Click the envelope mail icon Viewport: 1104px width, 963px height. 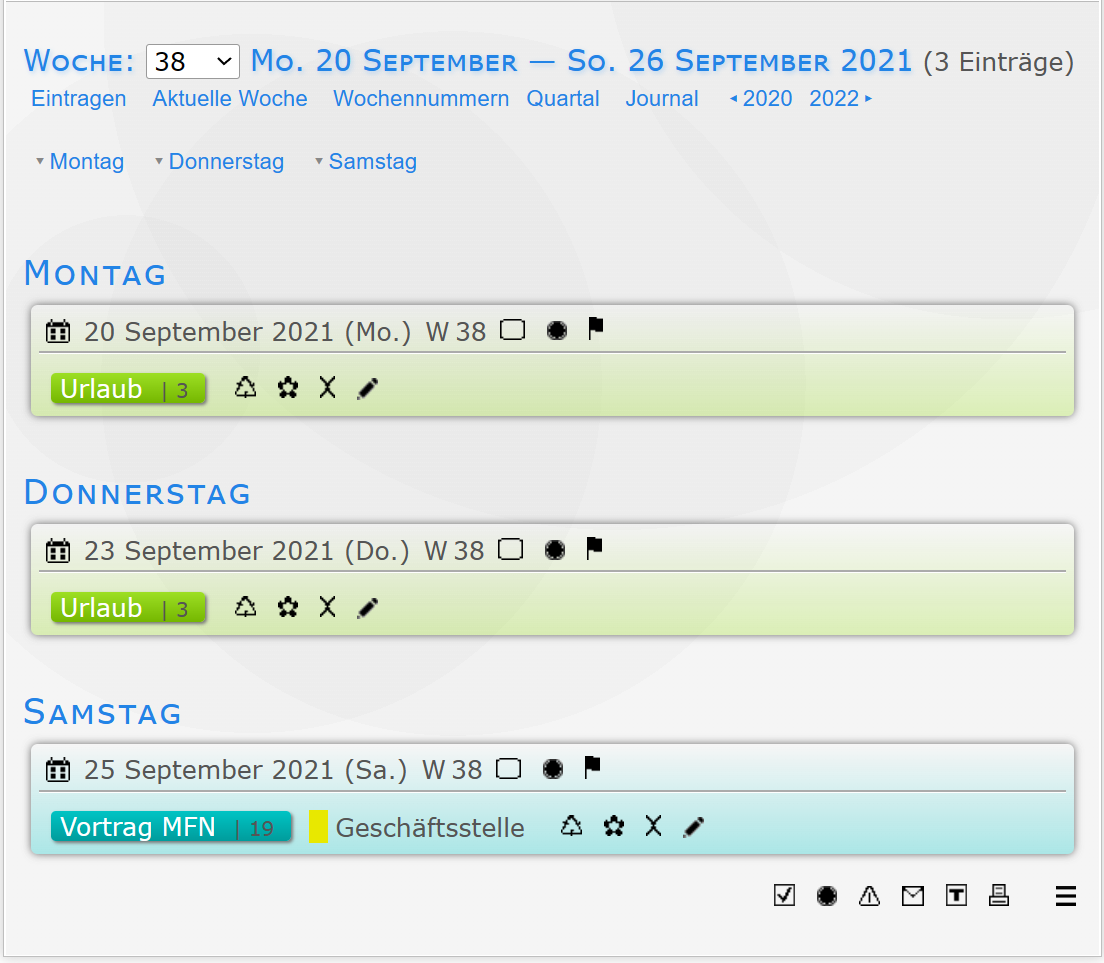(912, 895)
